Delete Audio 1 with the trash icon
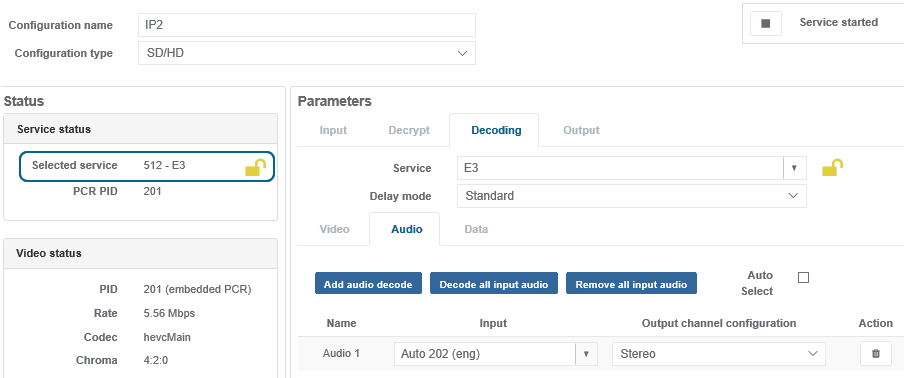 876,354
